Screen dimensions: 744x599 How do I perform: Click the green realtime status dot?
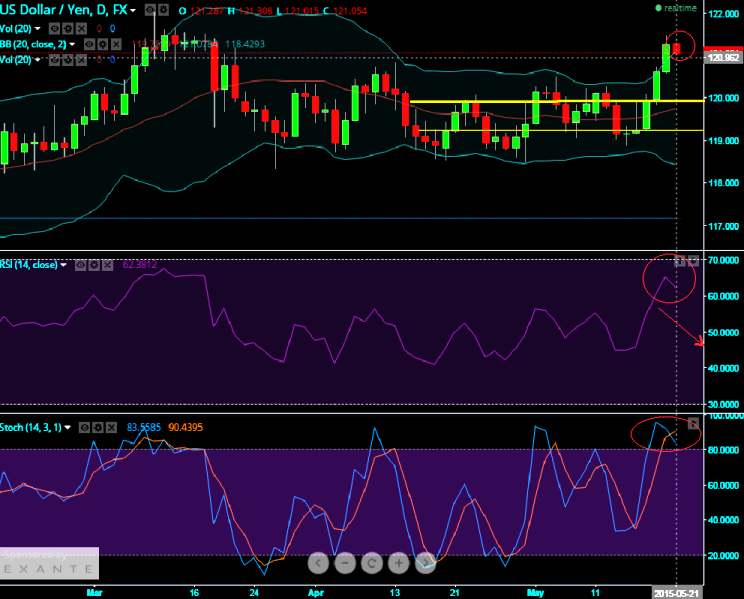(x=659, y=8)
